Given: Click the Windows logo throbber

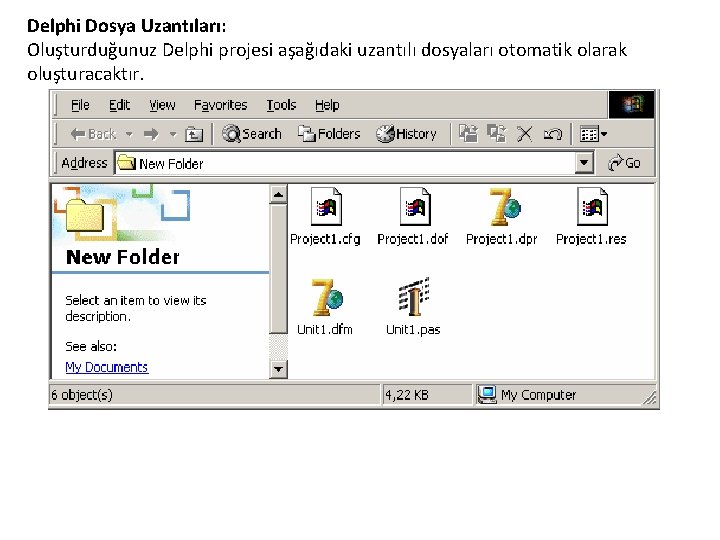Looking at the screenshot, I should [x=631, y=105].
